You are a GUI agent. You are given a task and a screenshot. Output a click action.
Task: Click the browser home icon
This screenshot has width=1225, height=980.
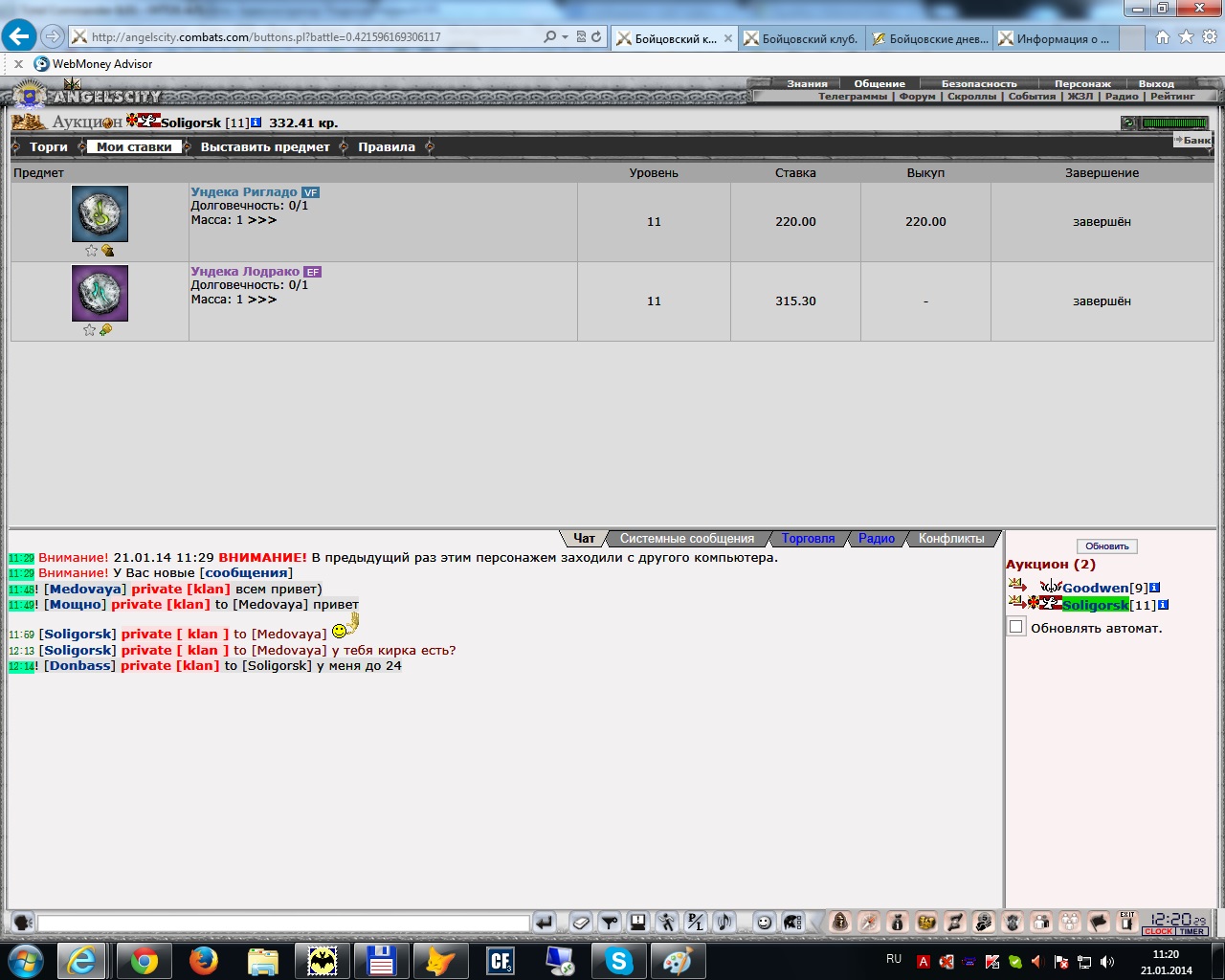(x=1162, y=37)
